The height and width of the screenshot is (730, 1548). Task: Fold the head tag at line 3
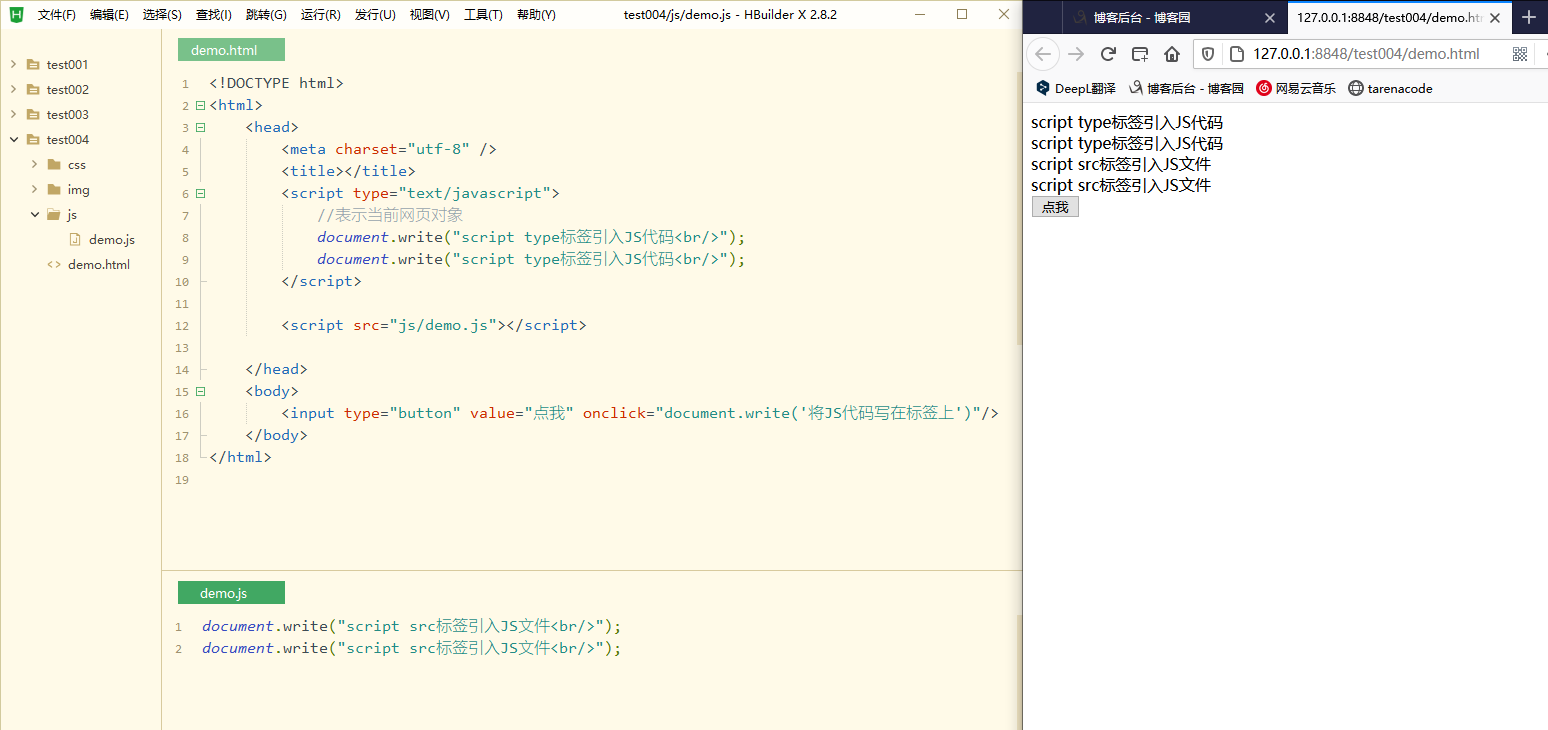[200, 127]
